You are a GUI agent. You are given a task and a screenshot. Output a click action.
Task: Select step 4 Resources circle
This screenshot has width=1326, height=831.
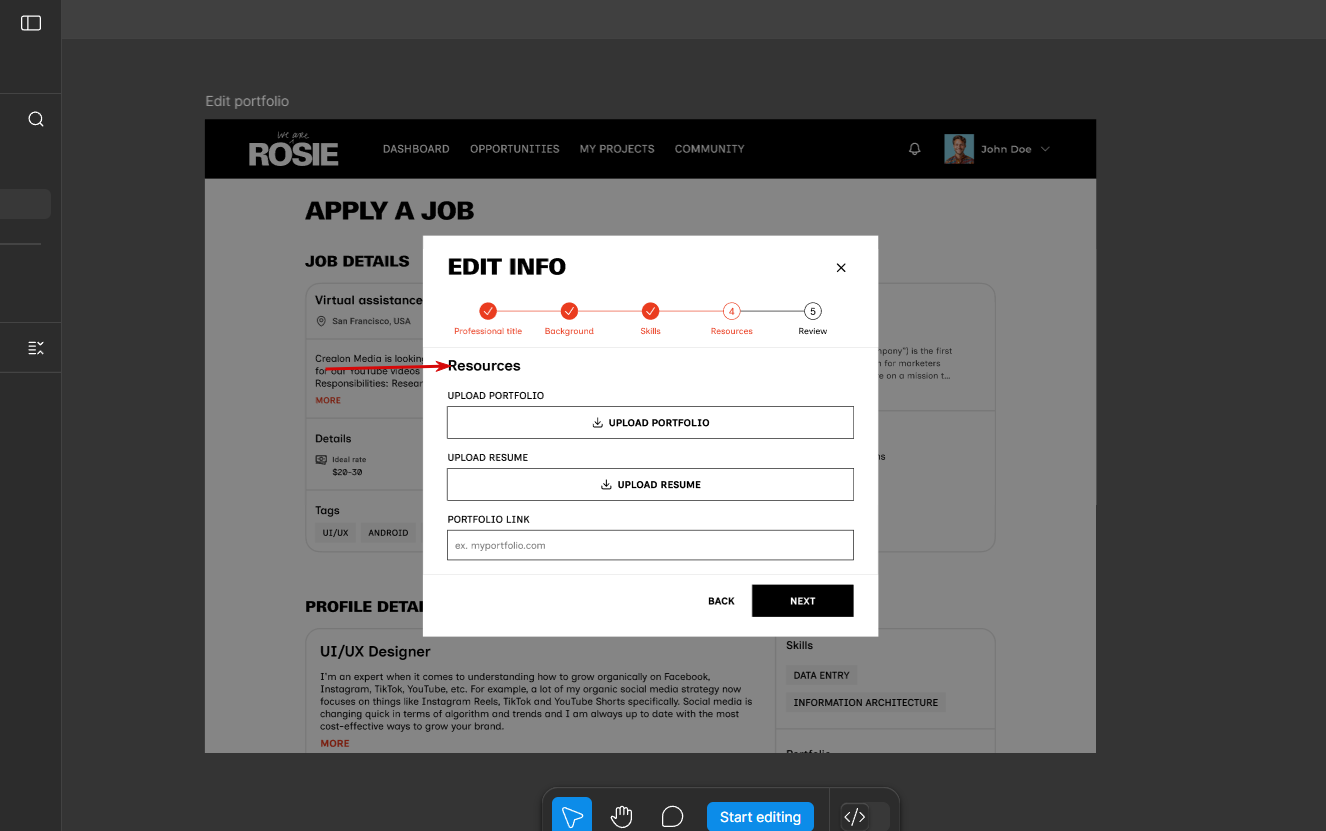pyautogui.click(x=732, y=311)
